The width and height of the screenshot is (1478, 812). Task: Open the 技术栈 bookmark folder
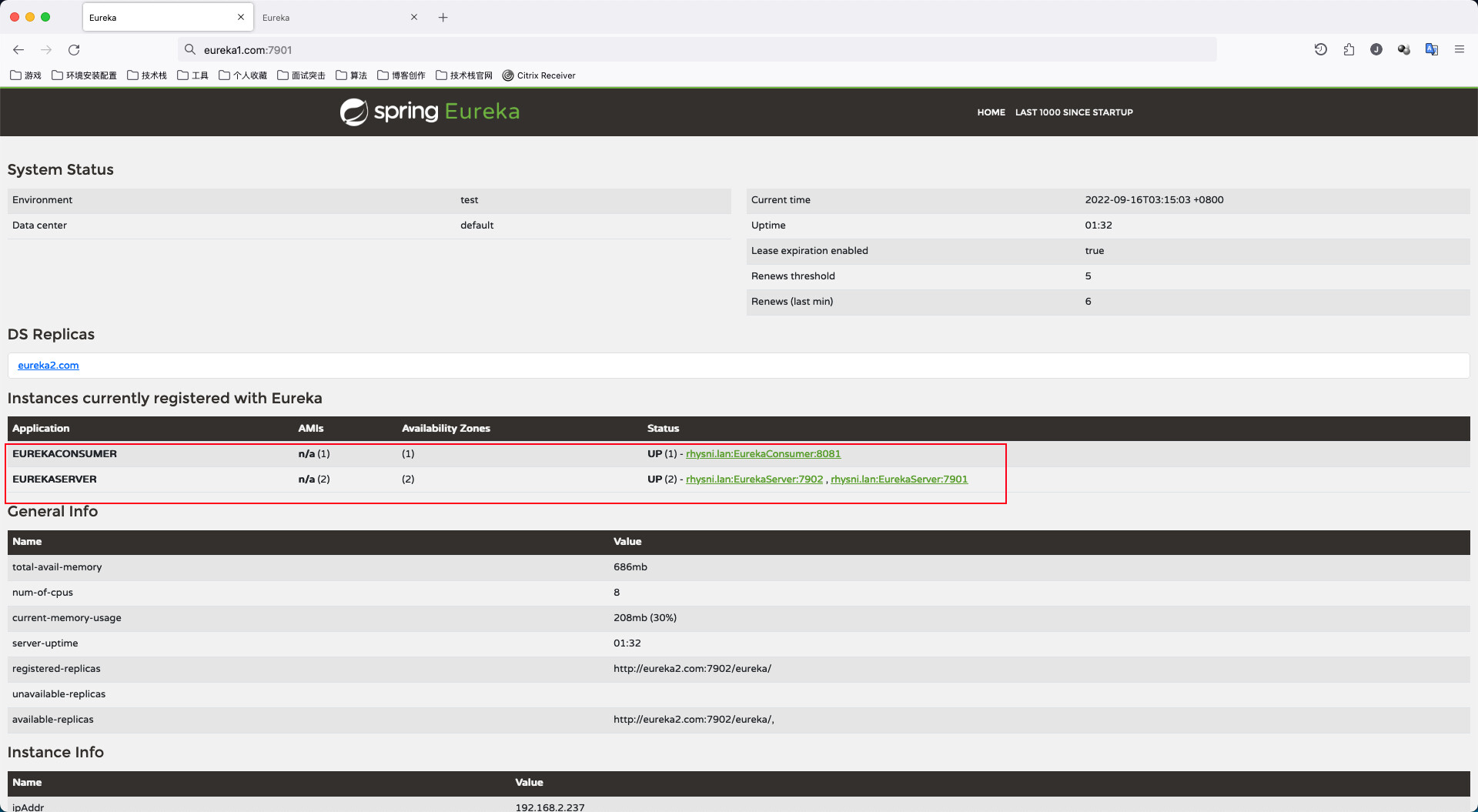coord(147,75)
